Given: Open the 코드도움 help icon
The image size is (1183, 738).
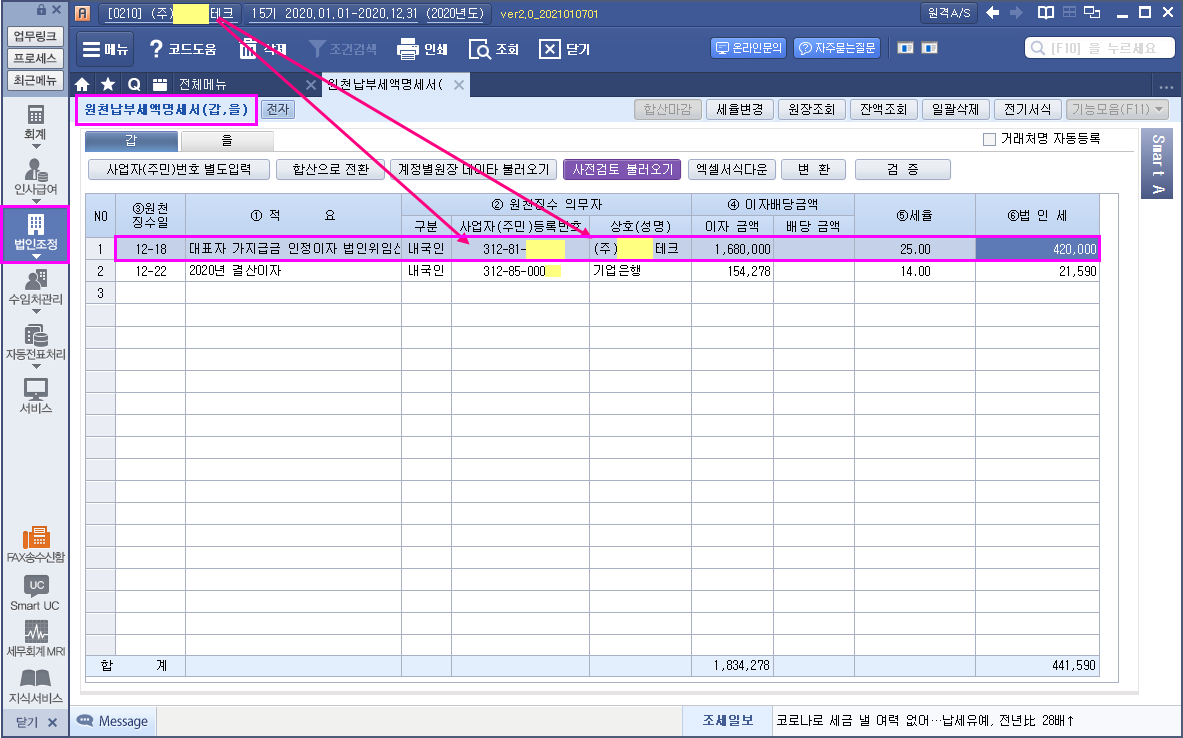Looking at the screenshot, I should point(156,49).
